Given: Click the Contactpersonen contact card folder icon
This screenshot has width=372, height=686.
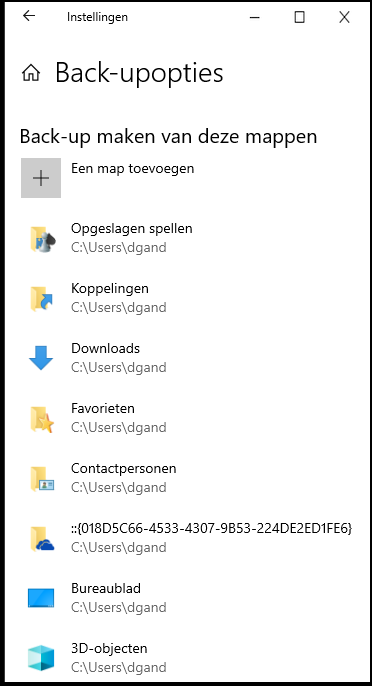Looking at the screenshot, I should tap(42, 480).
